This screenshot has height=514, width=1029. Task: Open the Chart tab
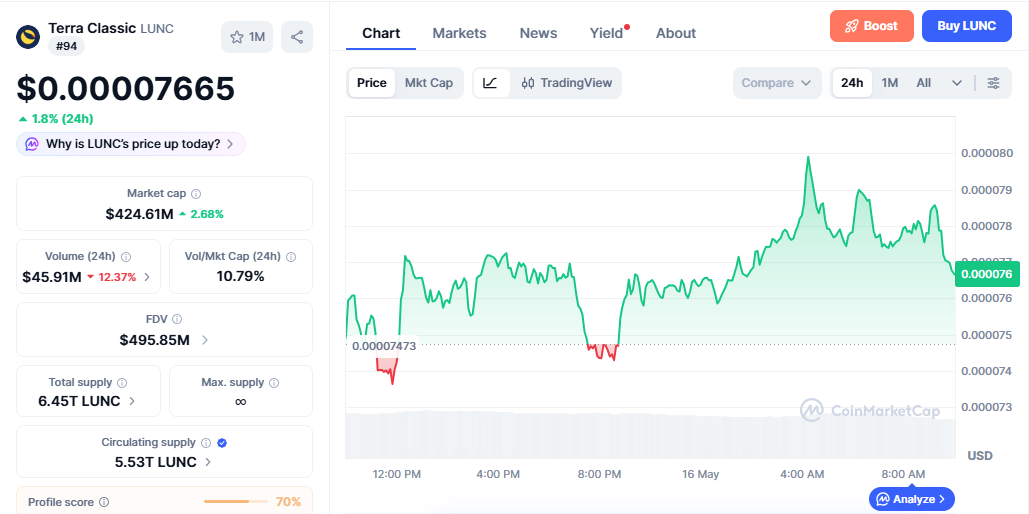381,33
